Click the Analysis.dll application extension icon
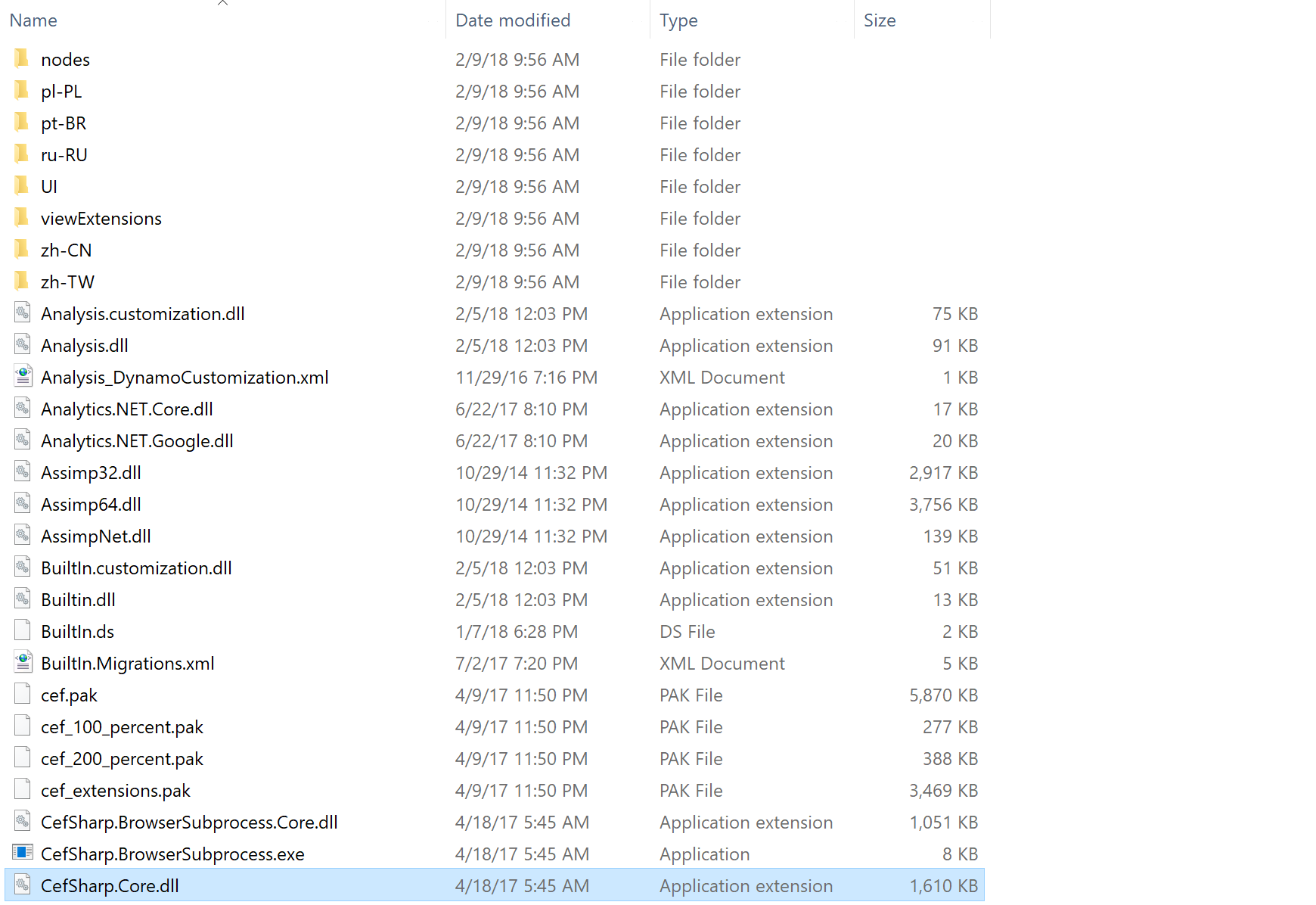This screenshot has height=905, width=1316. (x=22, y=345)
